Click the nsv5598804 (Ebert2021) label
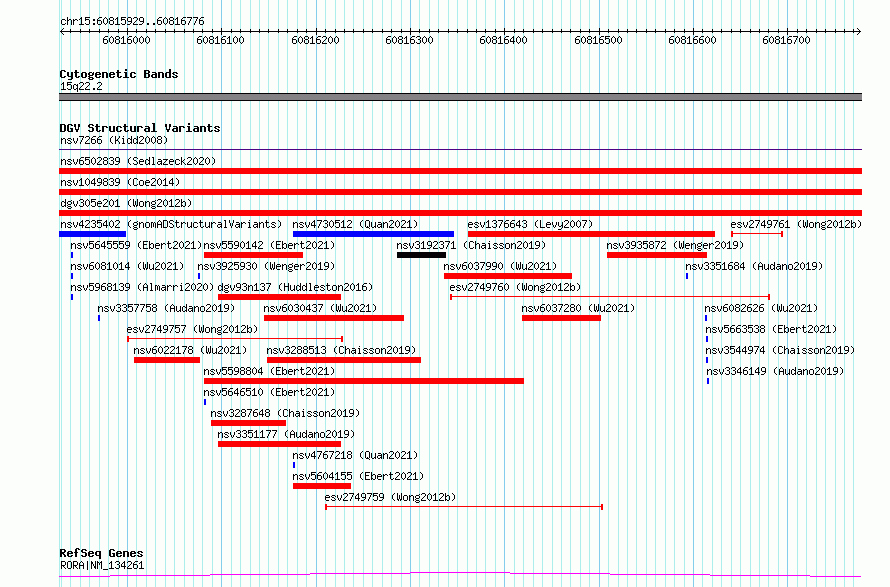Image resolution: width=890 pixels, height=587 pixels. click(x=269, y=371)
